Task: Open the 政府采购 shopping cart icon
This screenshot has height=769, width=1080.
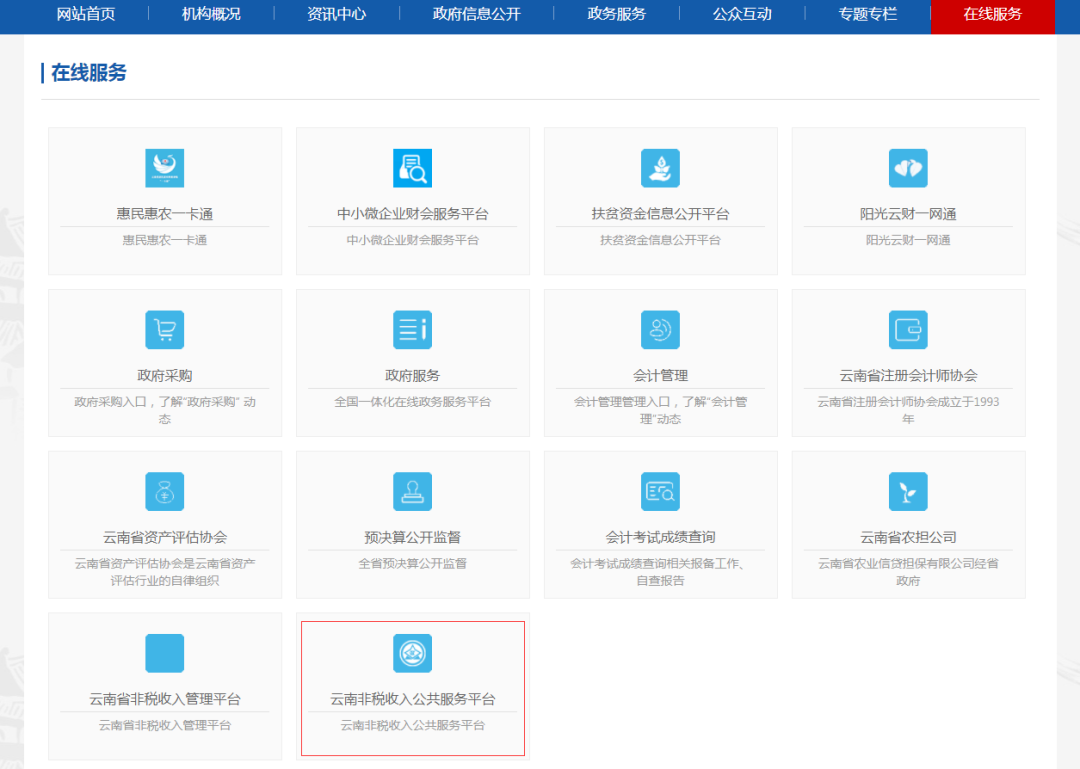Action: (x=165, y=330)
